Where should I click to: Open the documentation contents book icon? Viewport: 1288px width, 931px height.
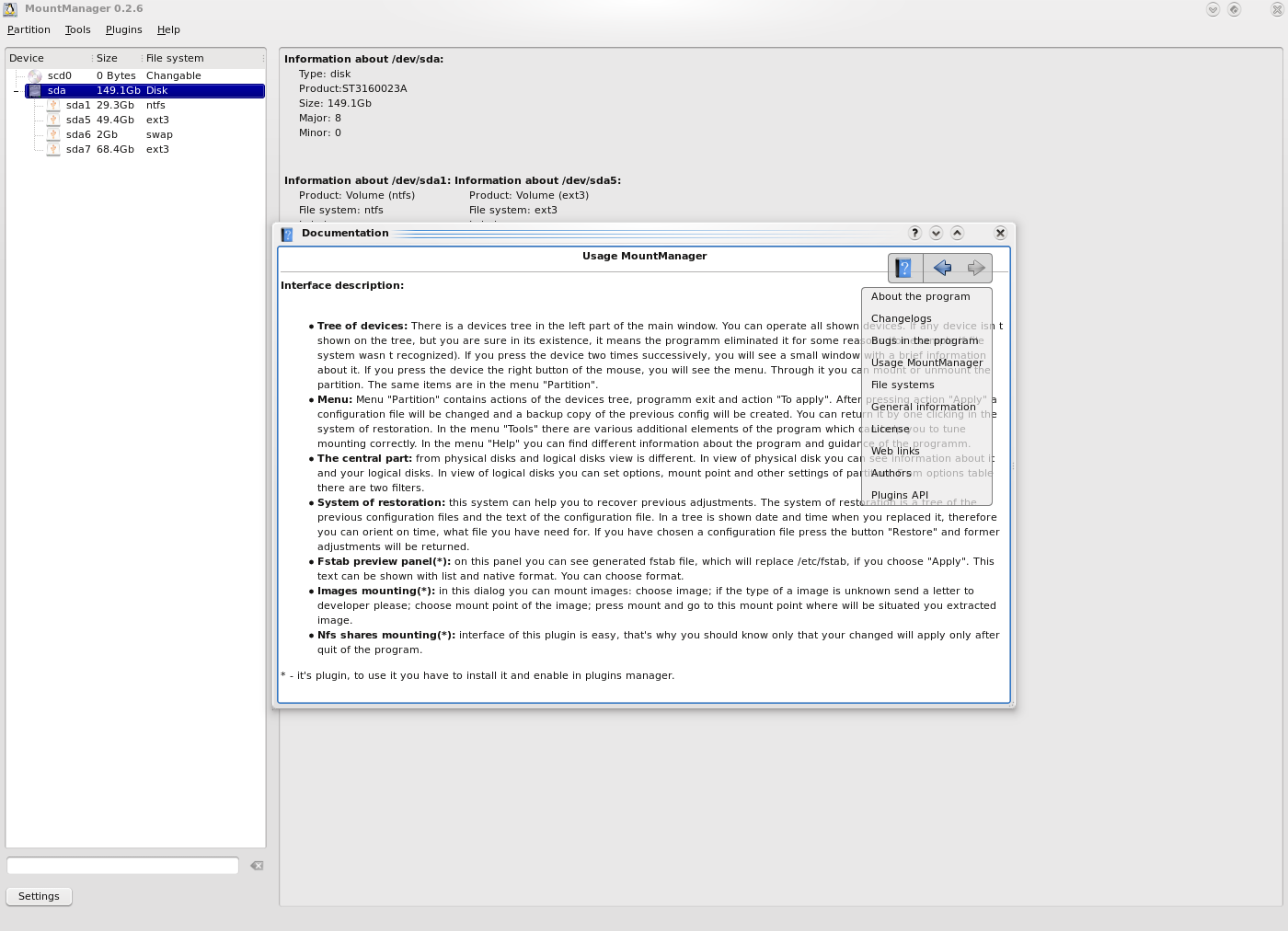pos(905,268)
